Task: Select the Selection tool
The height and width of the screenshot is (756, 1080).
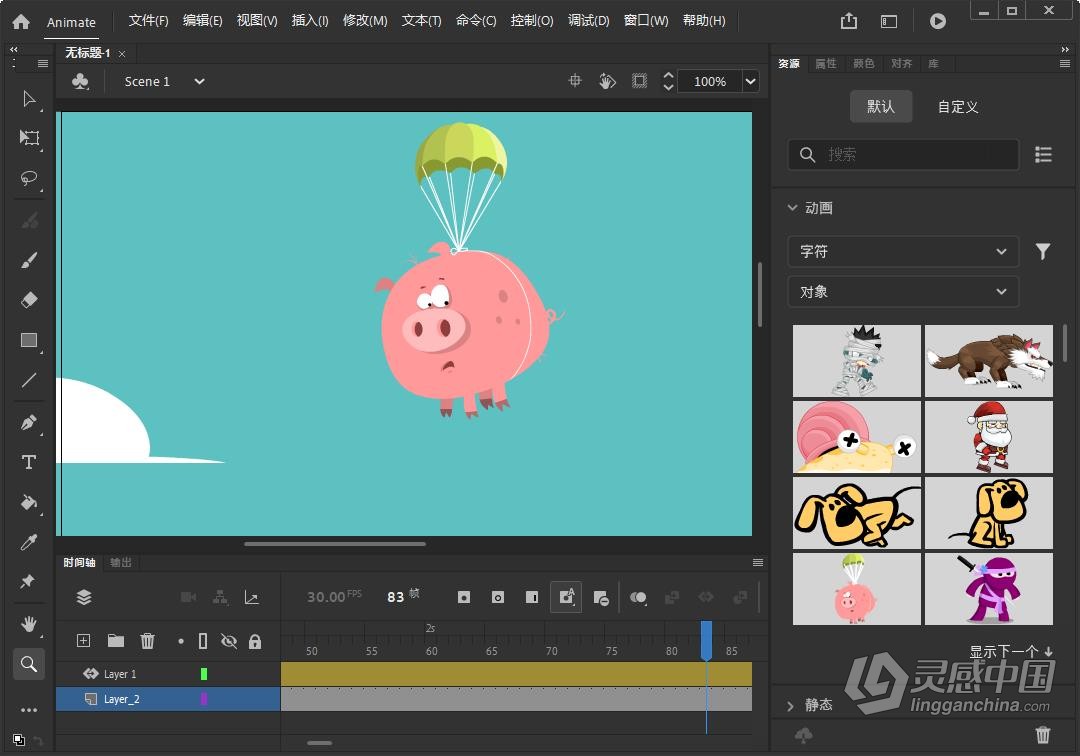Action: [29, 99]
